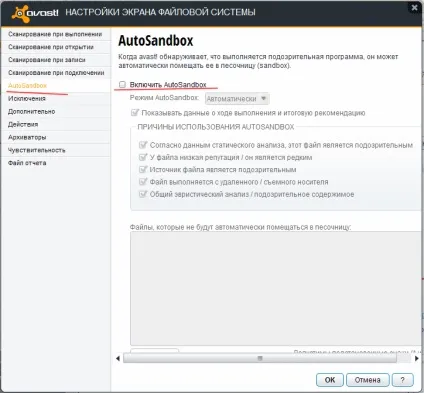Confirm settings with the OK button
The width and height of the screenshot is (424, 393).
330,380
